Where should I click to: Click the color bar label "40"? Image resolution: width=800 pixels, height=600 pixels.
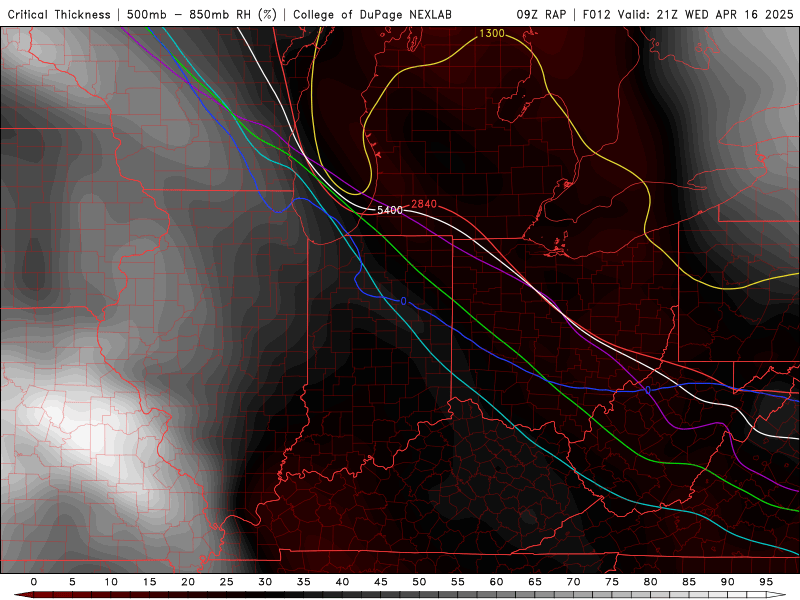(x=342, y=582)
